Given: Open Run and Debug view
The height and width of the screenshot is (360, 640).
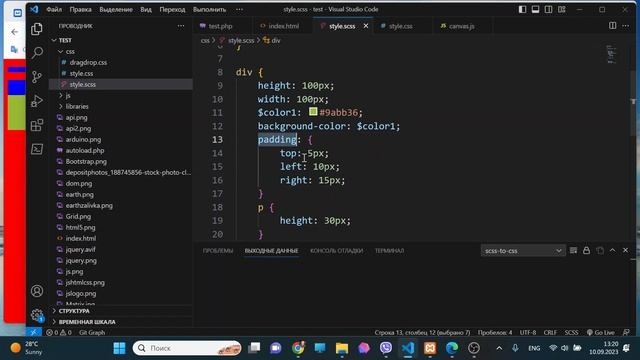Looking at the screenshot, I should [37, 101].
